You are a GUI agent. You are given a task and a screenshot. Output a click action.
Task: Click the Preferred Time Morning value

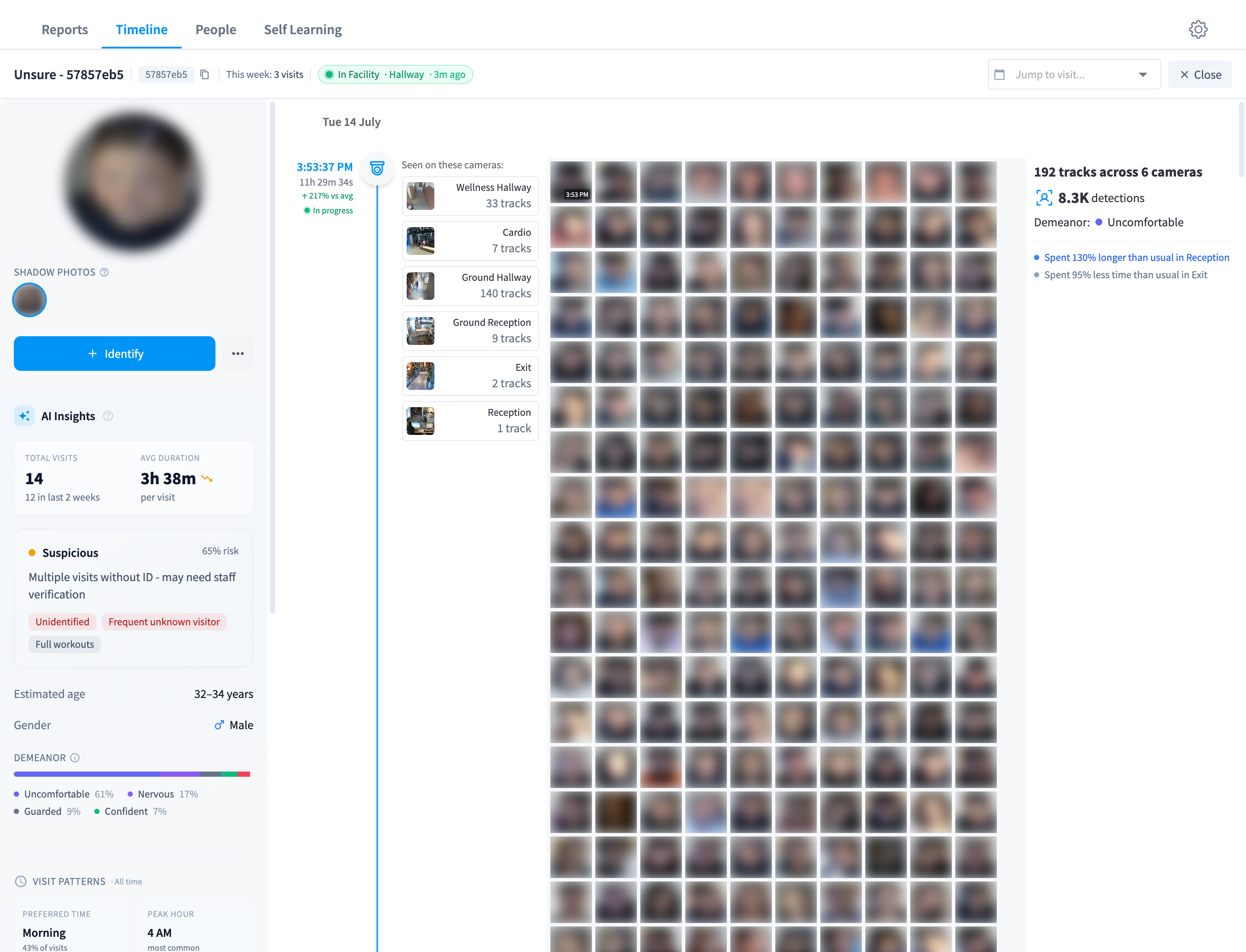pos(44,933)
